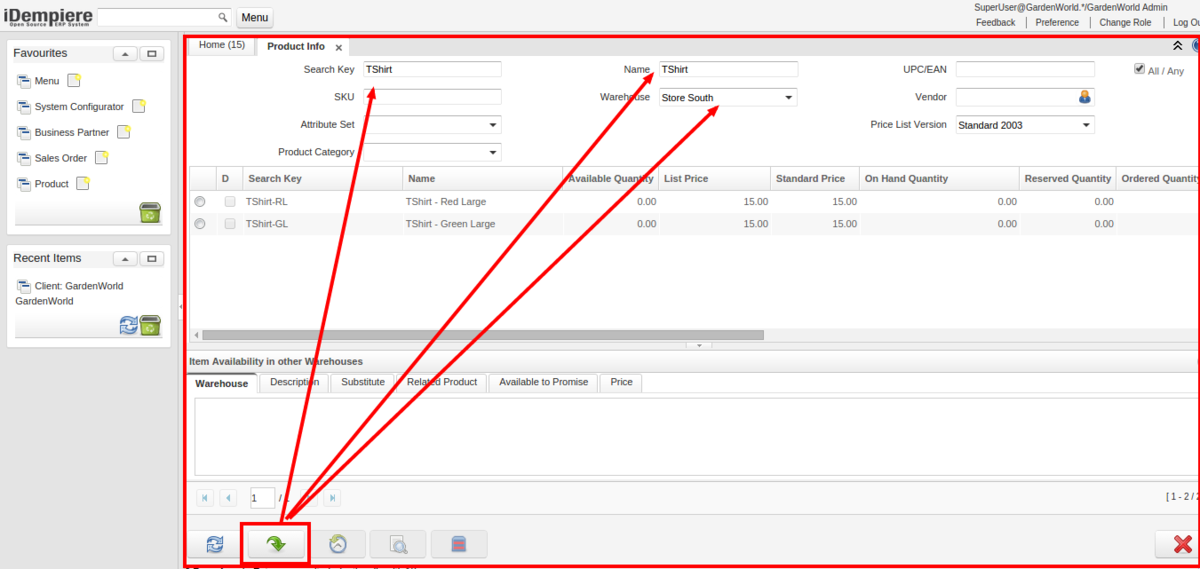
Task: Click the Favourites trash bin icon
Action: tap(150, 212)
